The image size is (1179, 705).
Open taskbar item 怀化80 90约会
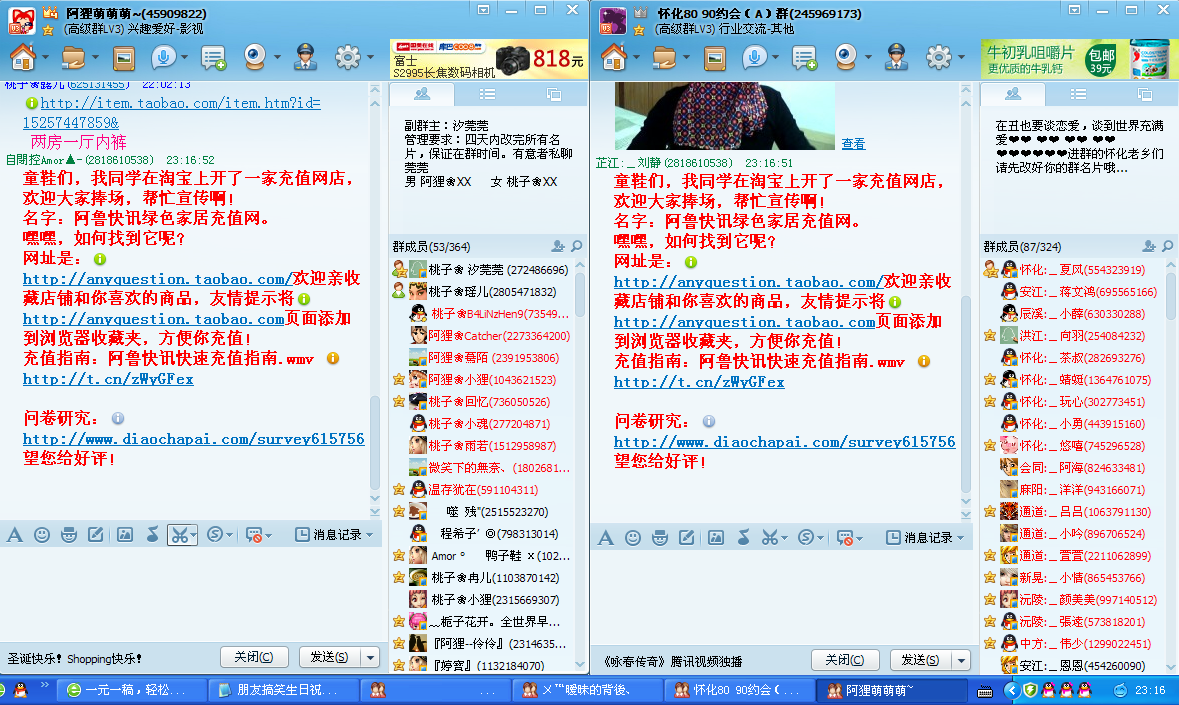738,689
